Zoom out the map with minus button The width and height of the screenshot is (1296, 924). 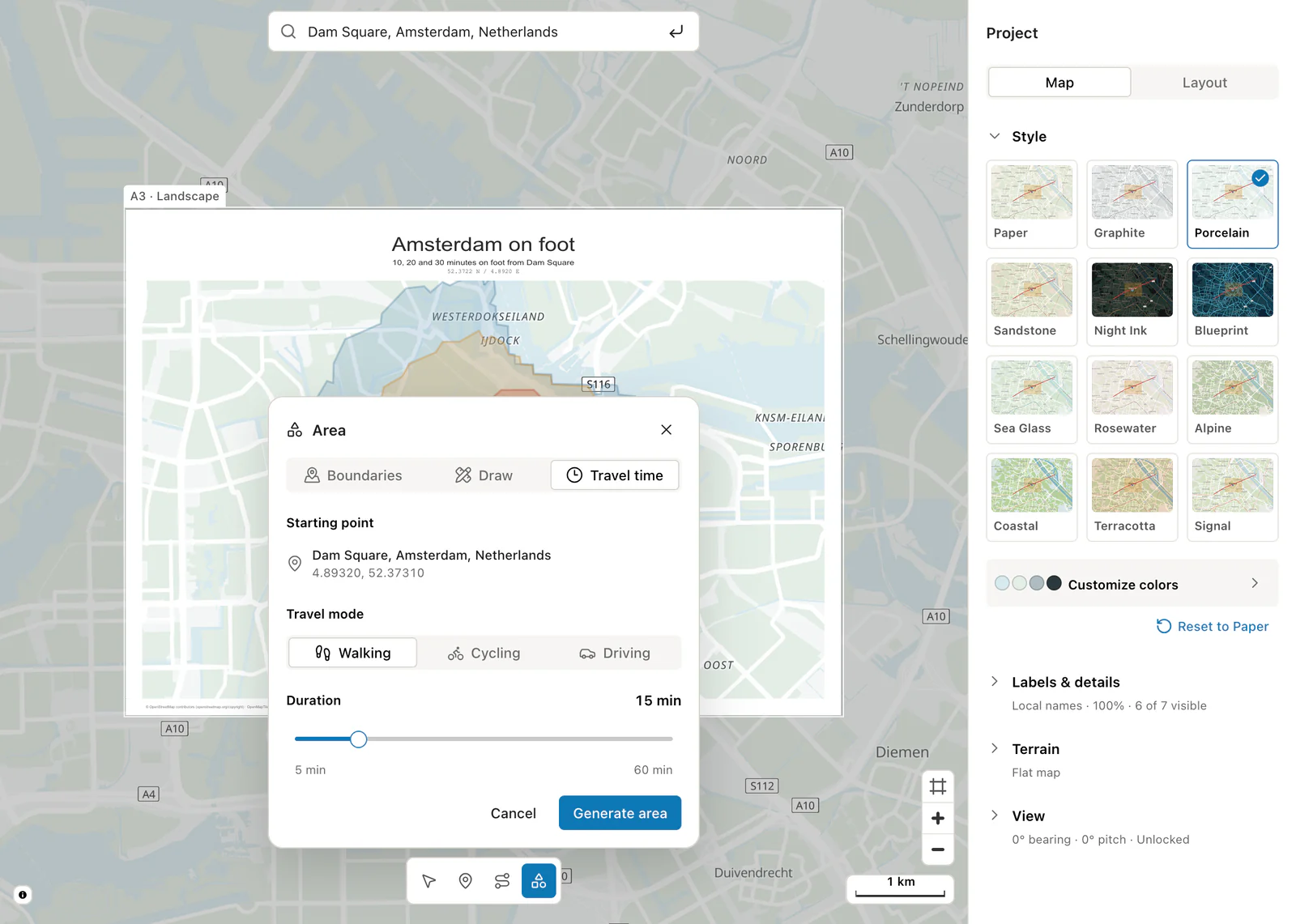pyautogui.click(x=938, y=849)
